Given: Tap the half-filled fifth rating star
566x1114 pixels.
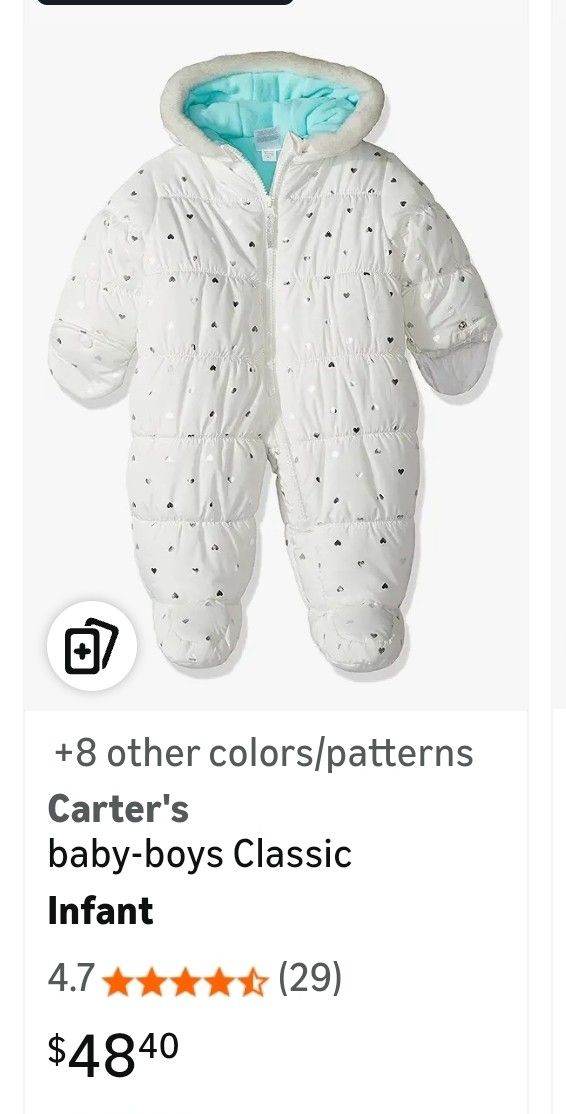Looking at the screenshot, I should pyautogui.click(x=253, y=981).
